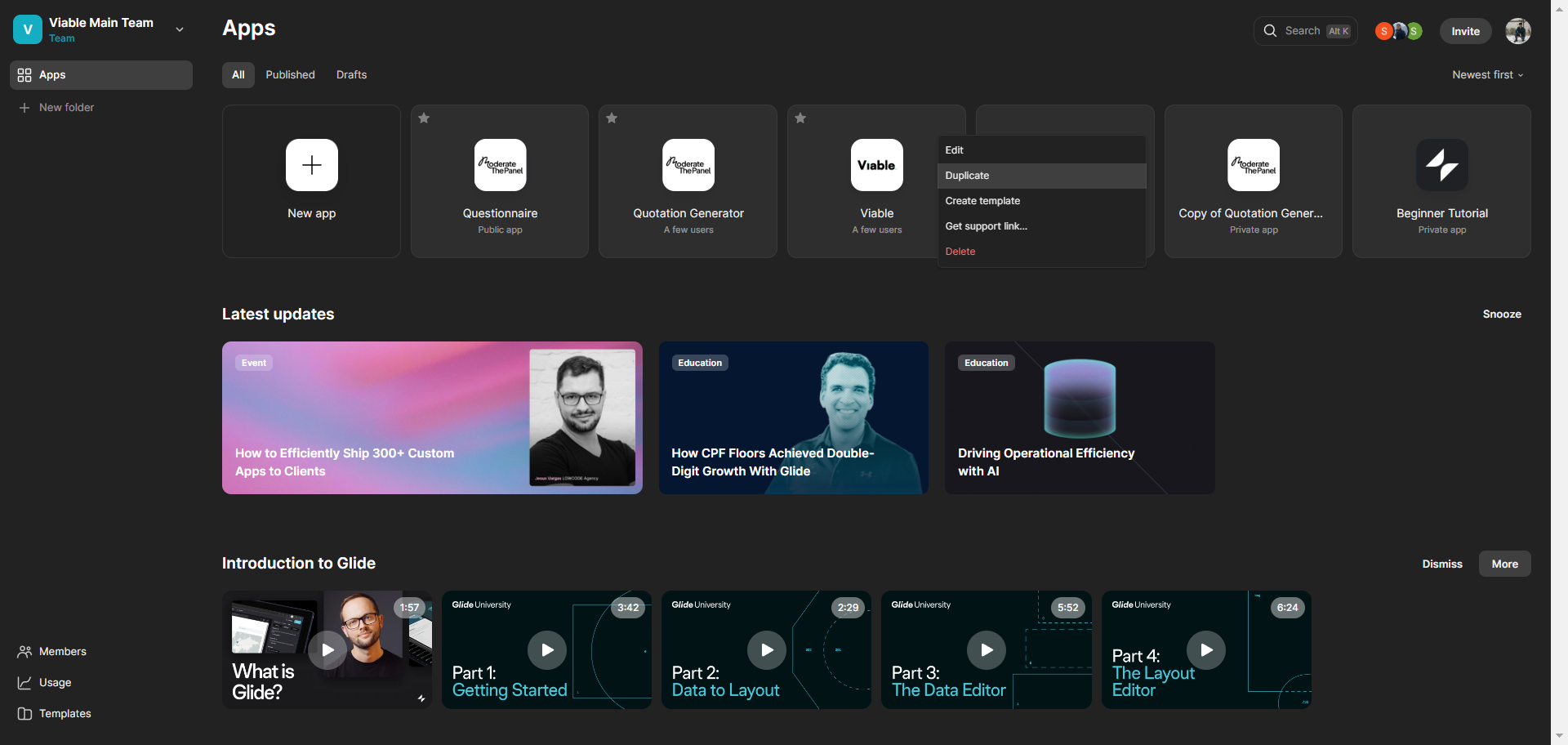This screenshot has height=745, width=1568.
Task: Open the Templates page
Action: click(55, 714)
